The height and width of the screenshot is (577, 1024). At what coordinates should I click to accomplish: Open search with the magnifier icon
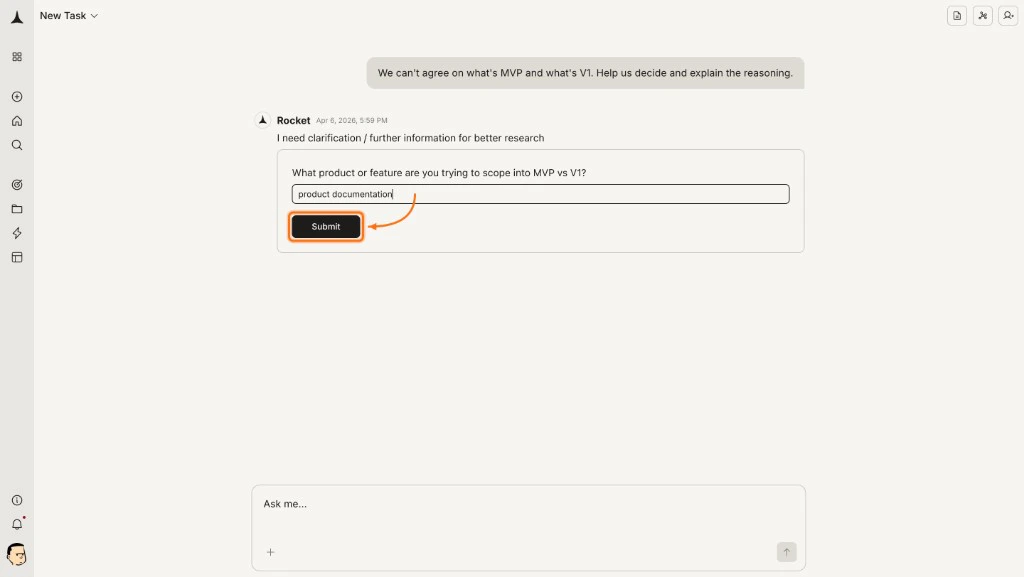tap(16, 145)
